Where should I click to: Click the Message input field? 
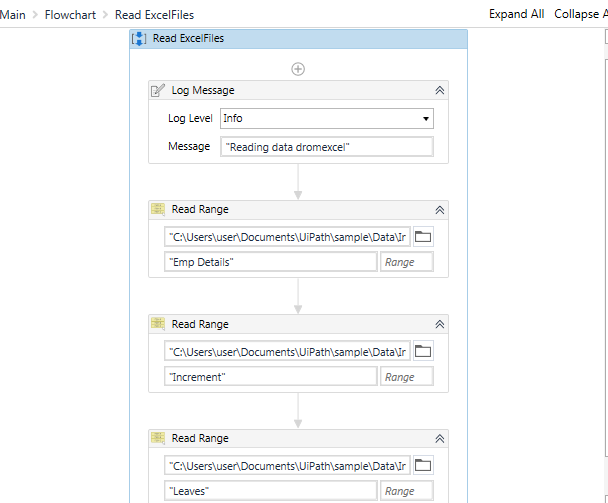[x=327, y=147]
